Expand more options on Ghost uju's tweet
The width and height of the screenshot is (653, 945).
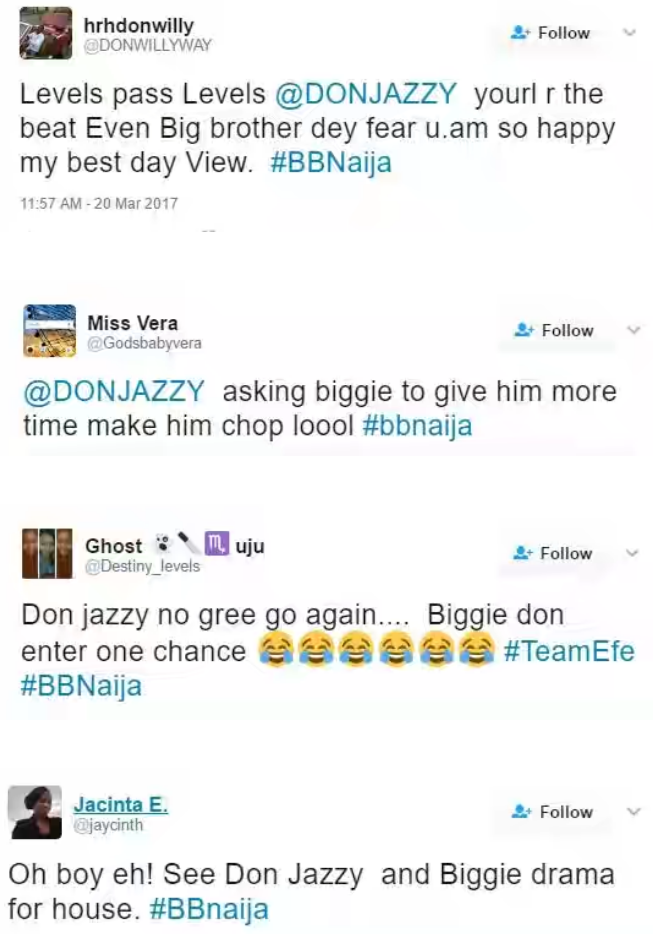point(632,553)
